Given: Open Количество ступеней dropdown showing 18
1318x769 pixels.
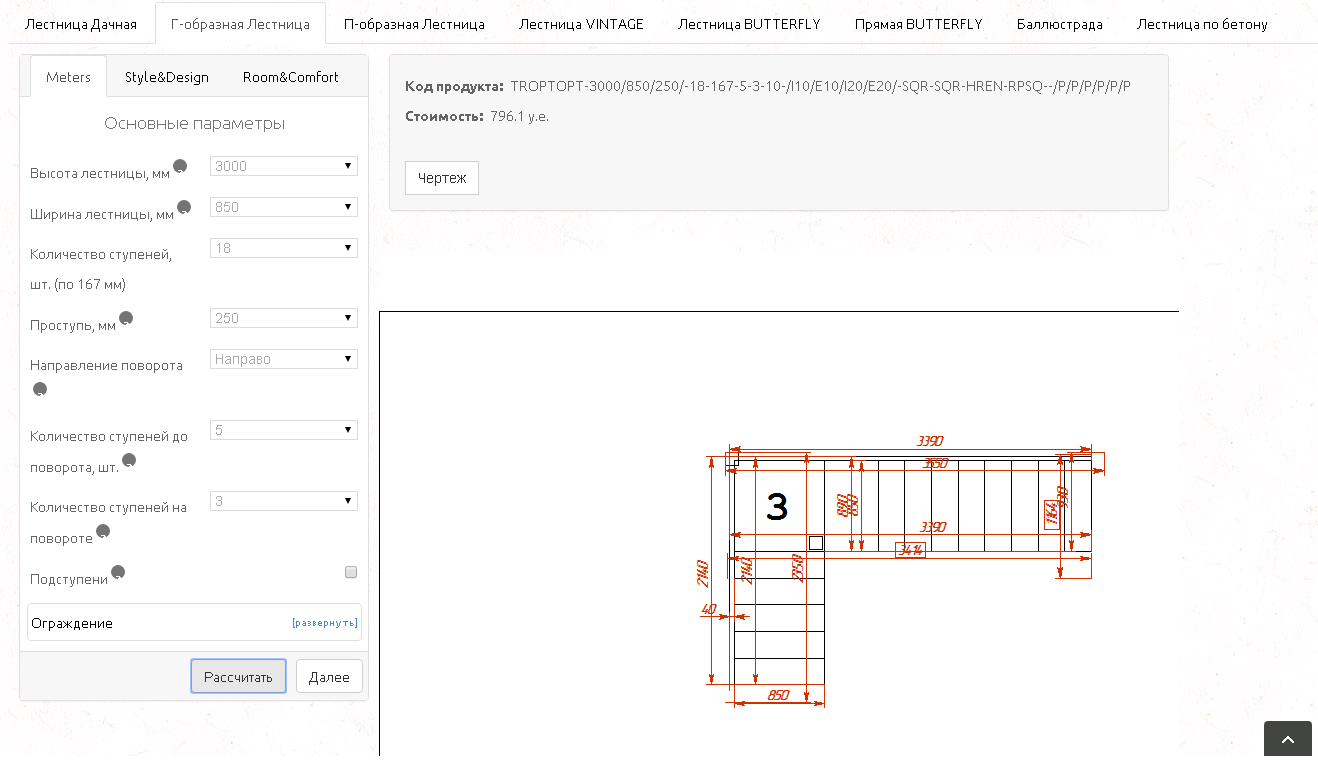Looking at the screenshot, I should point(284,248).
